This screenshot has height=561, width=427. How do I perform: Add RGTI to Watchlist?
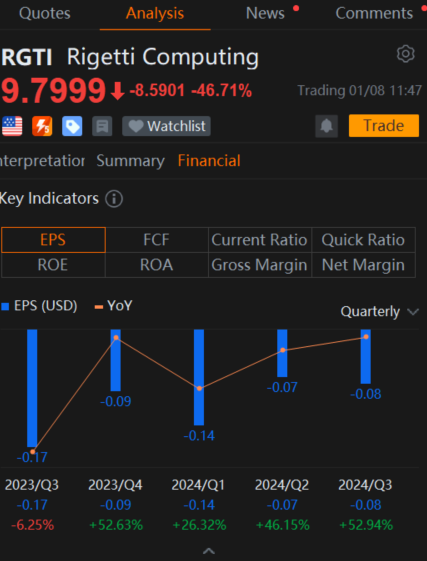[x=166, y=126]
